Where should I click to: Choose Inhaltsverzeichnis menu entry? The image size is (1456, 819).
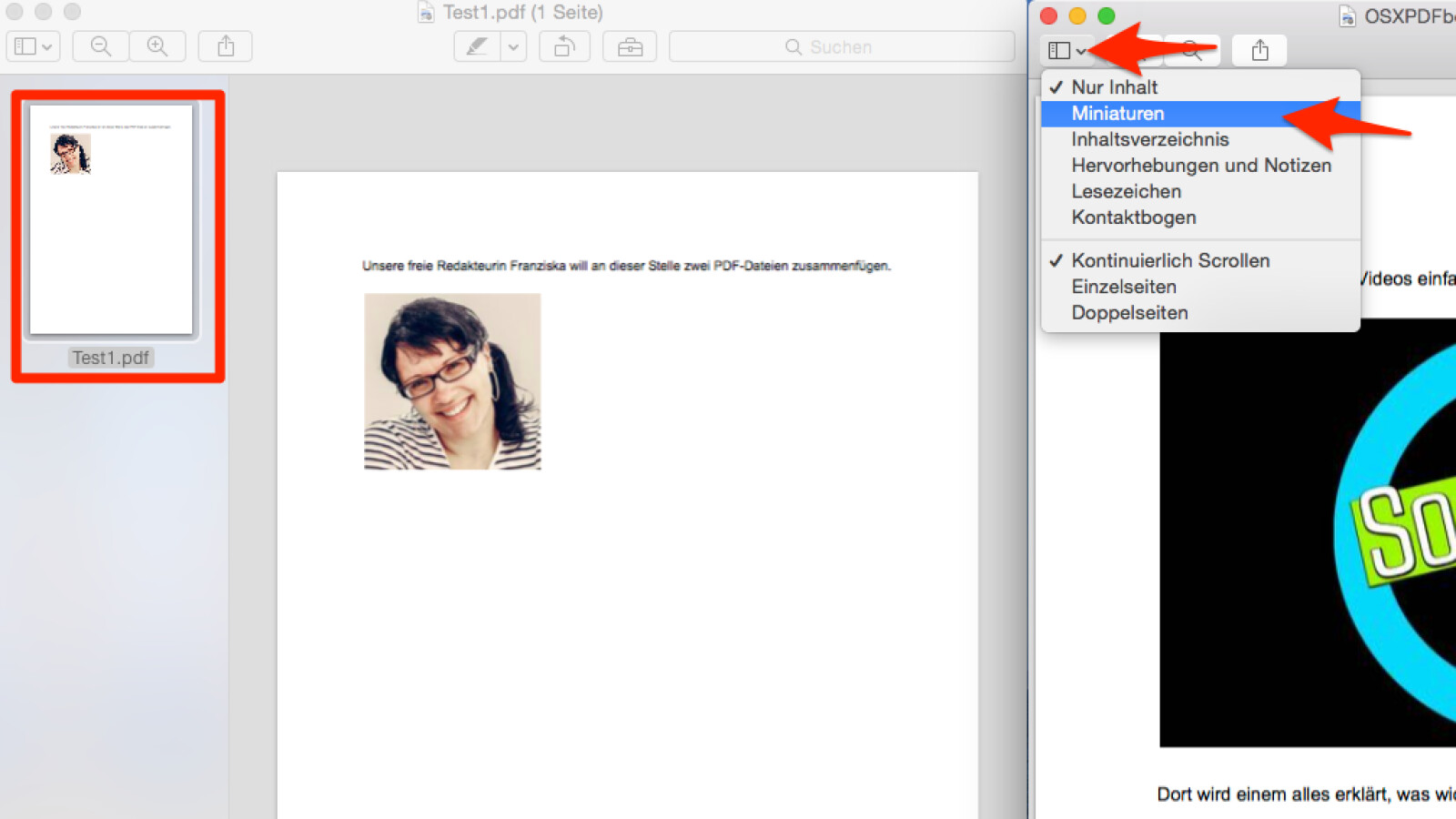pos(1200,139)
